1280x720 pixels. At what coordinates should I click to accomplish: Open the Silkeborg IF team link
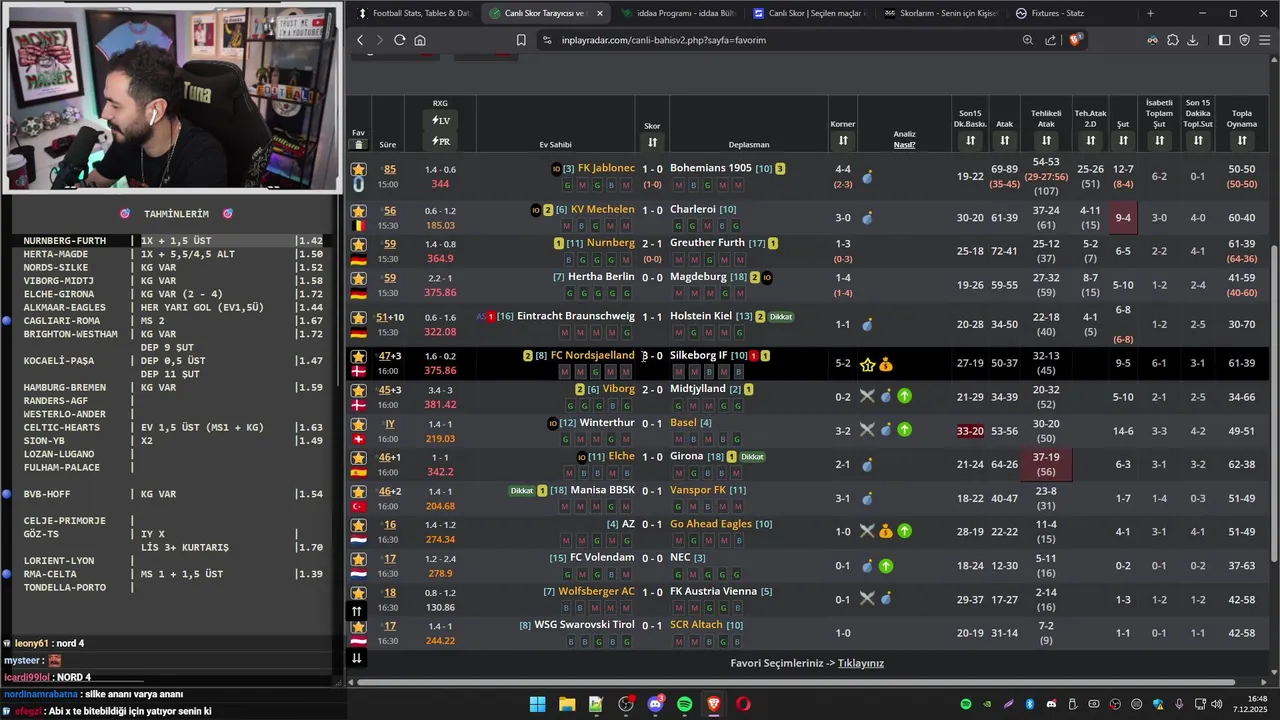click(699, 355)
